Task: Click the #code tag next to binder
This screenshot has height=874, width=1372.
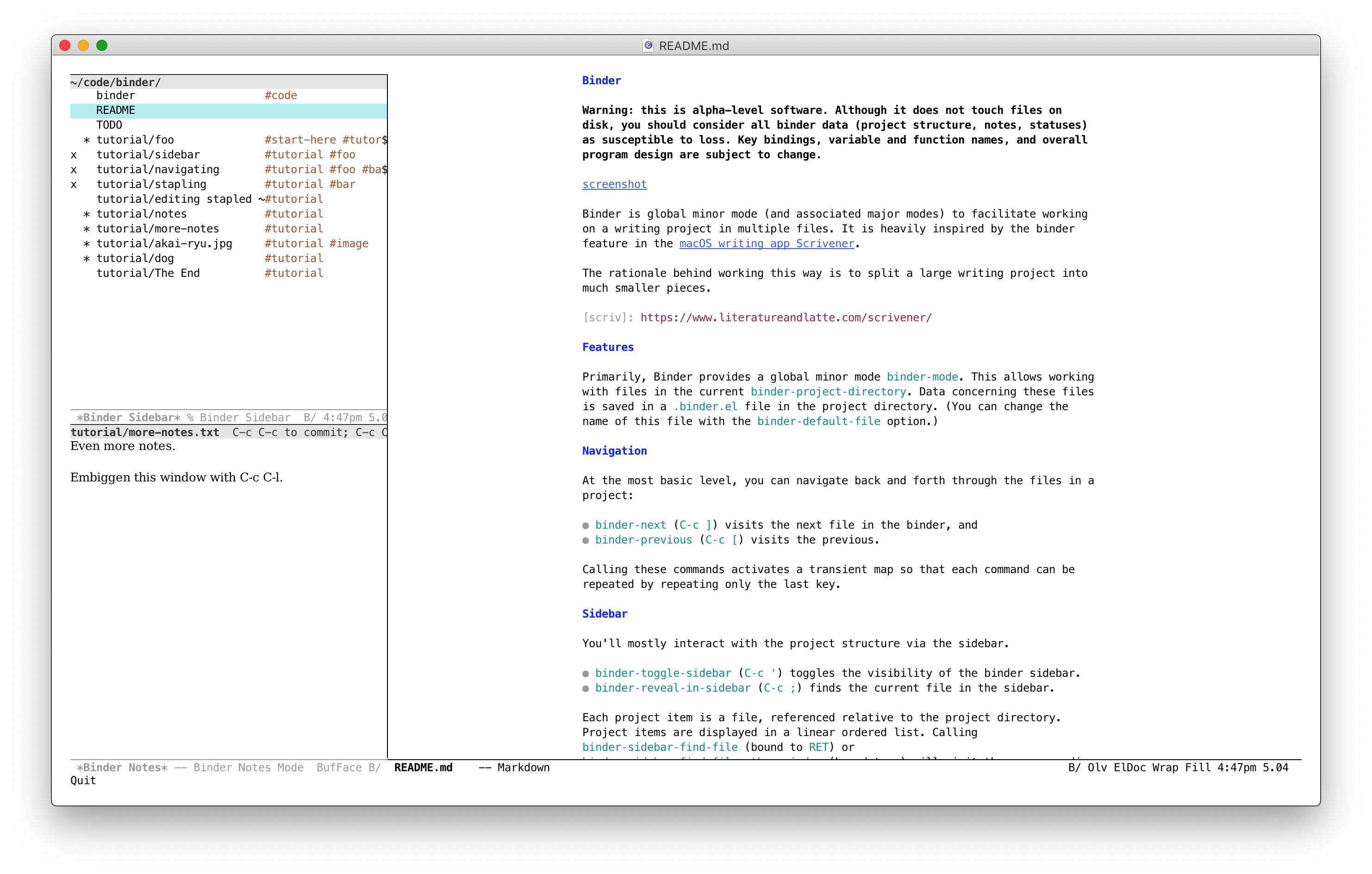Action: coord(281,95)
